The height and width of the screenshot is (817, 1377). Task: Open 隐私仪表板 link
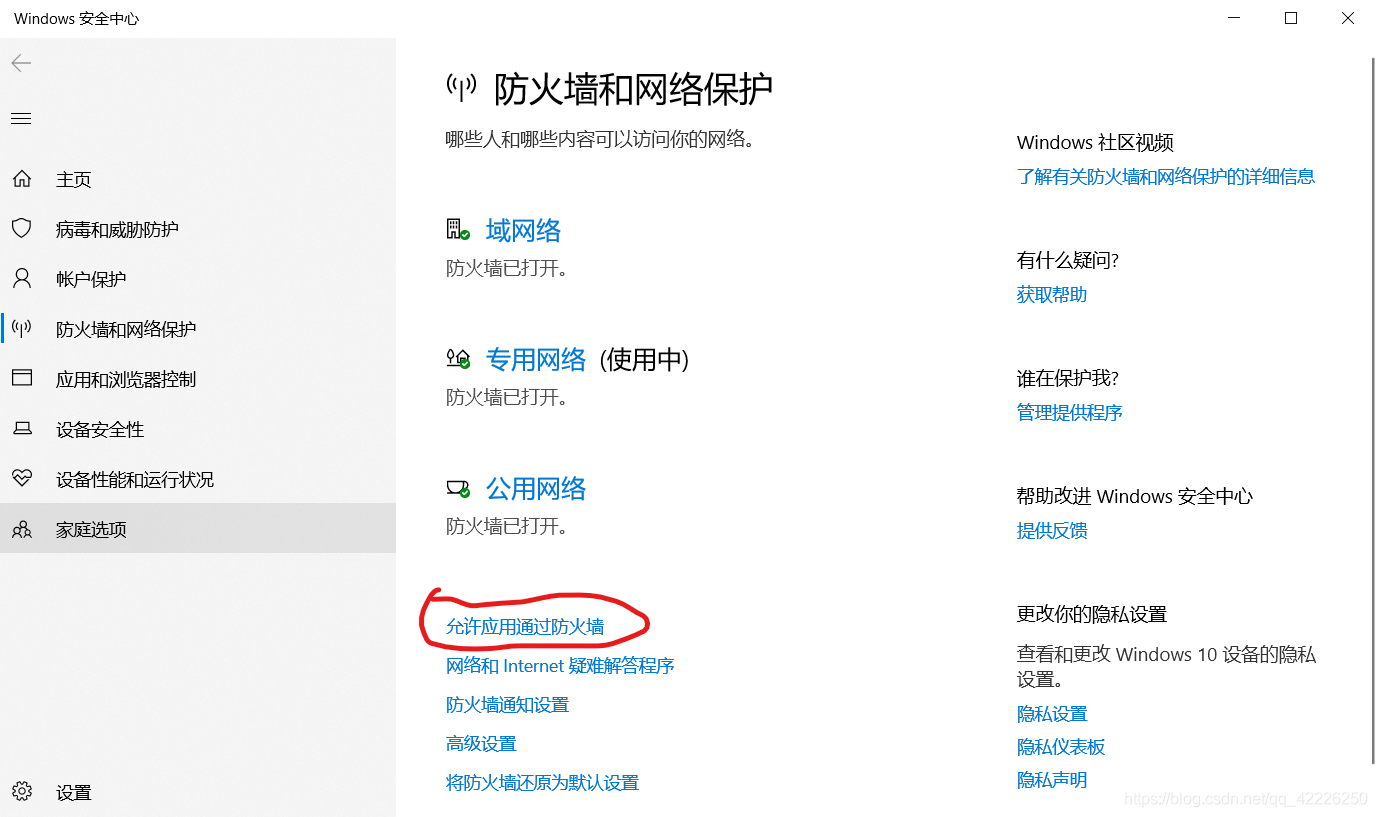tap(1061, 747)
